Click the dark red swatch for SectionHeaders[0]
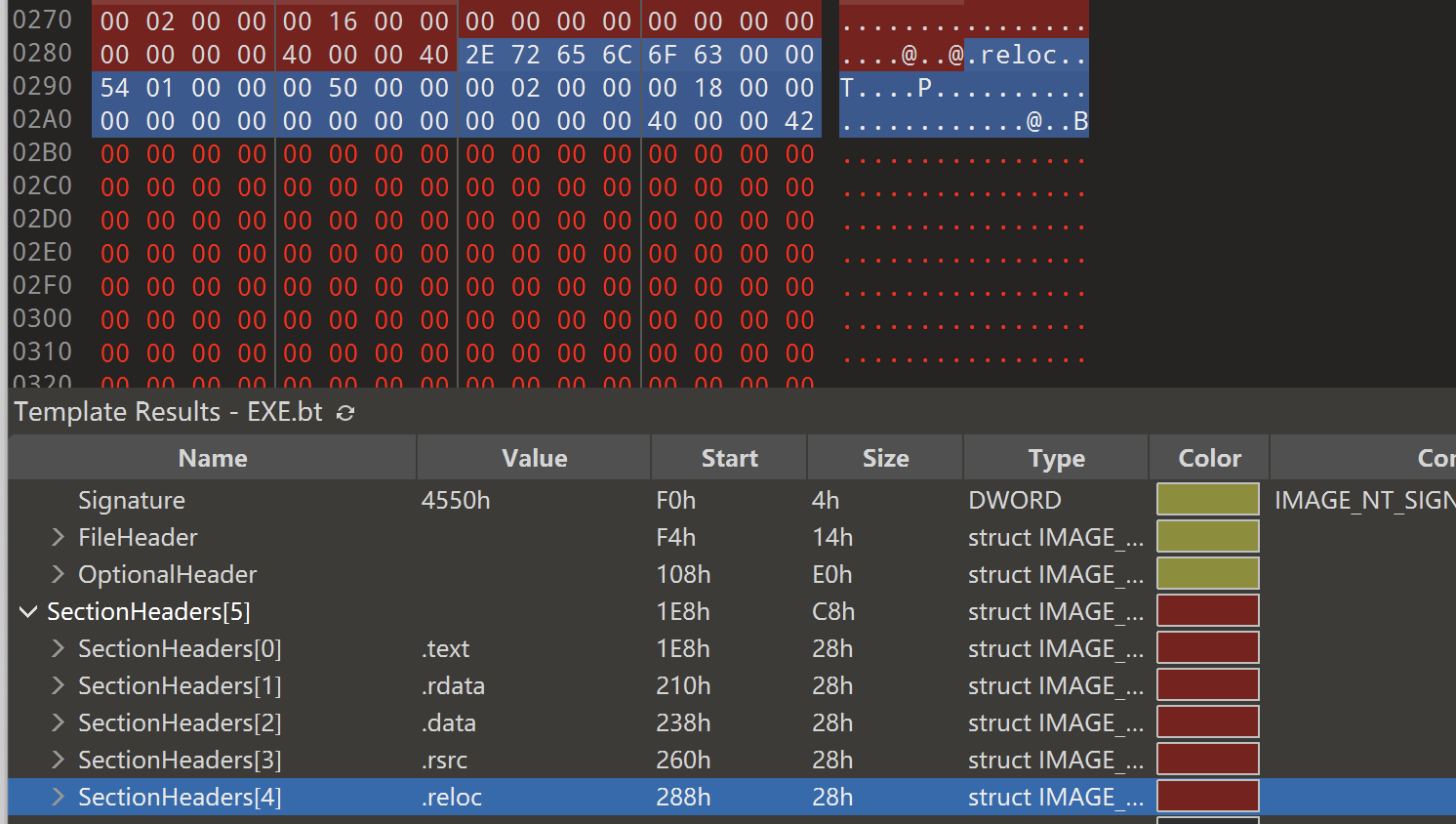 [1208, 647]
